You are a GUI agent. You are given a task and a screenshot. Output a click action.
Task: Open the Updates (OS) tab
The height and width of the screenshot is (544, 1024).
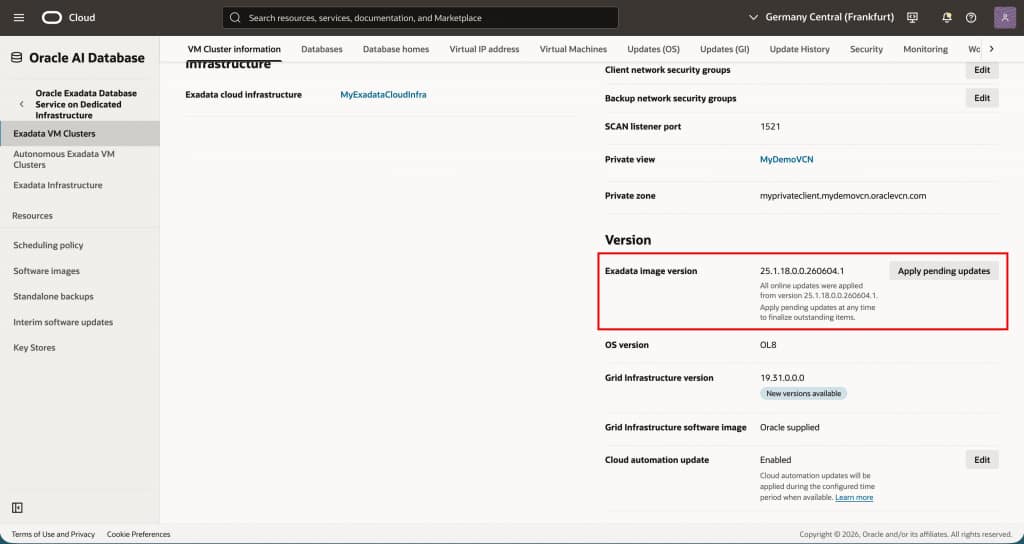click(653, 49)
